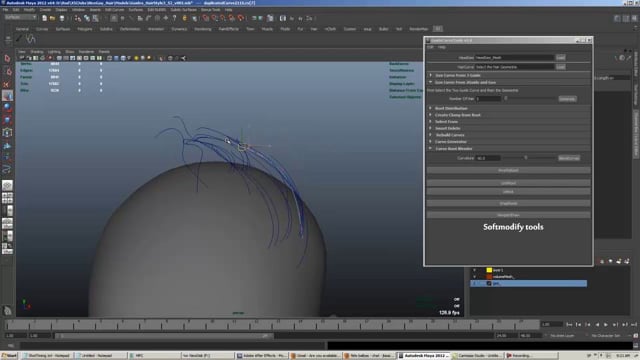Click play forwards button
Screen dimensions: 640x360
(x=606, y=324)
